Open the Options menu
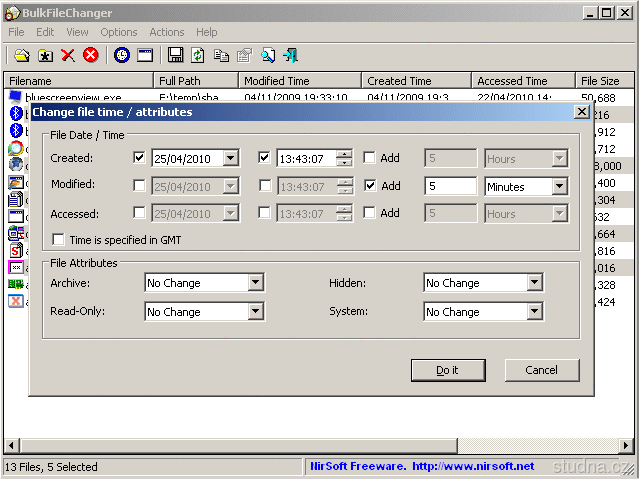639x479 pixels. (119, 32)
